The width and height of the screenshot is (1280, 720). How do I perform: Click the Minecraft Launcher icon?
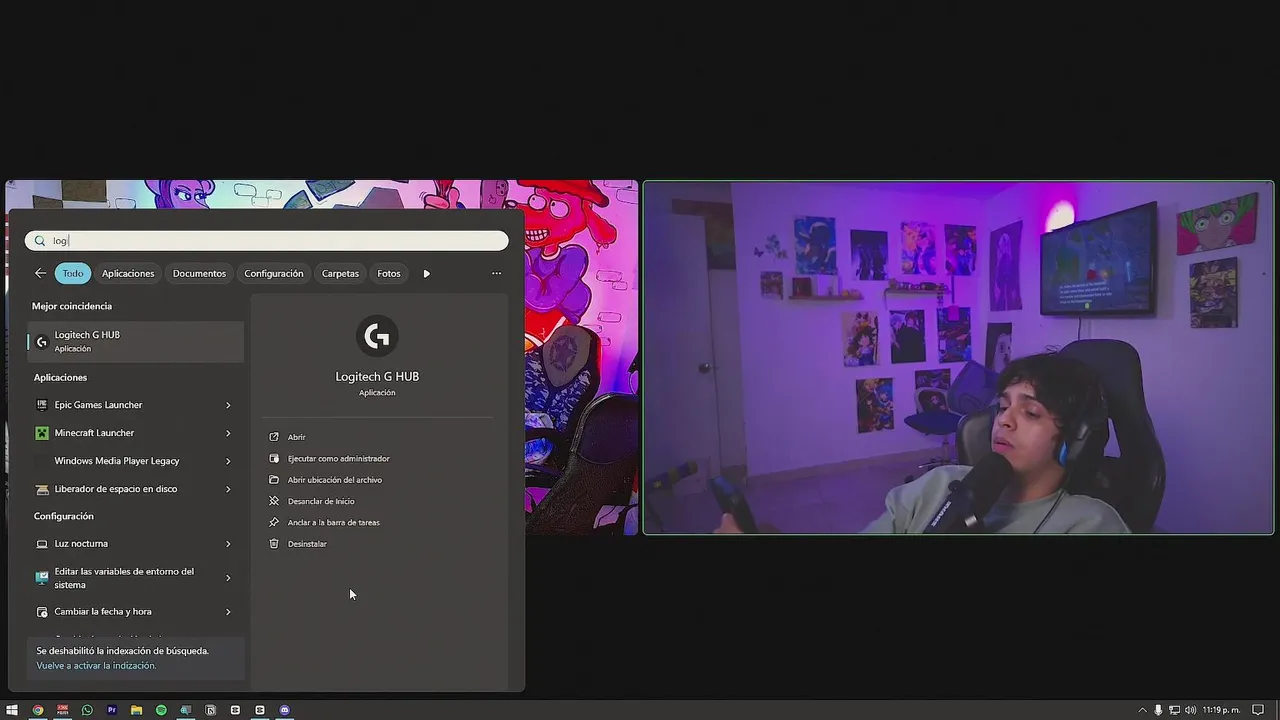coord(41,433)
